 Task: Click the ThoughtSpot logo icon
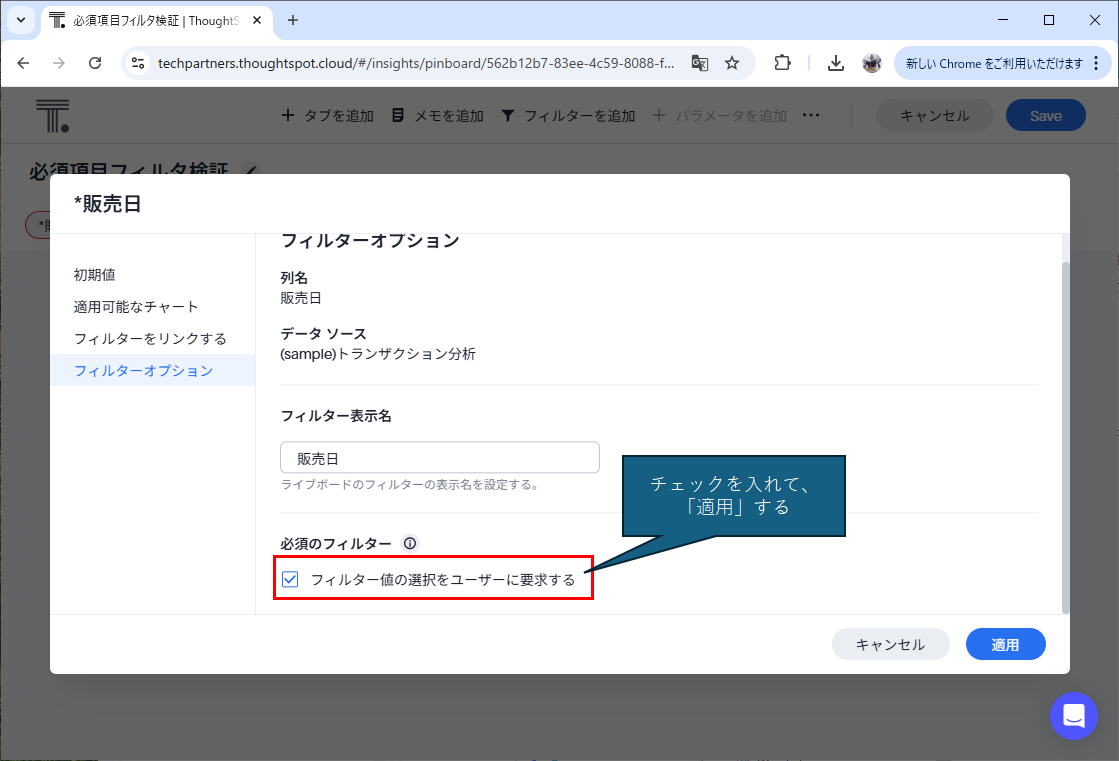tap(52, 116)
